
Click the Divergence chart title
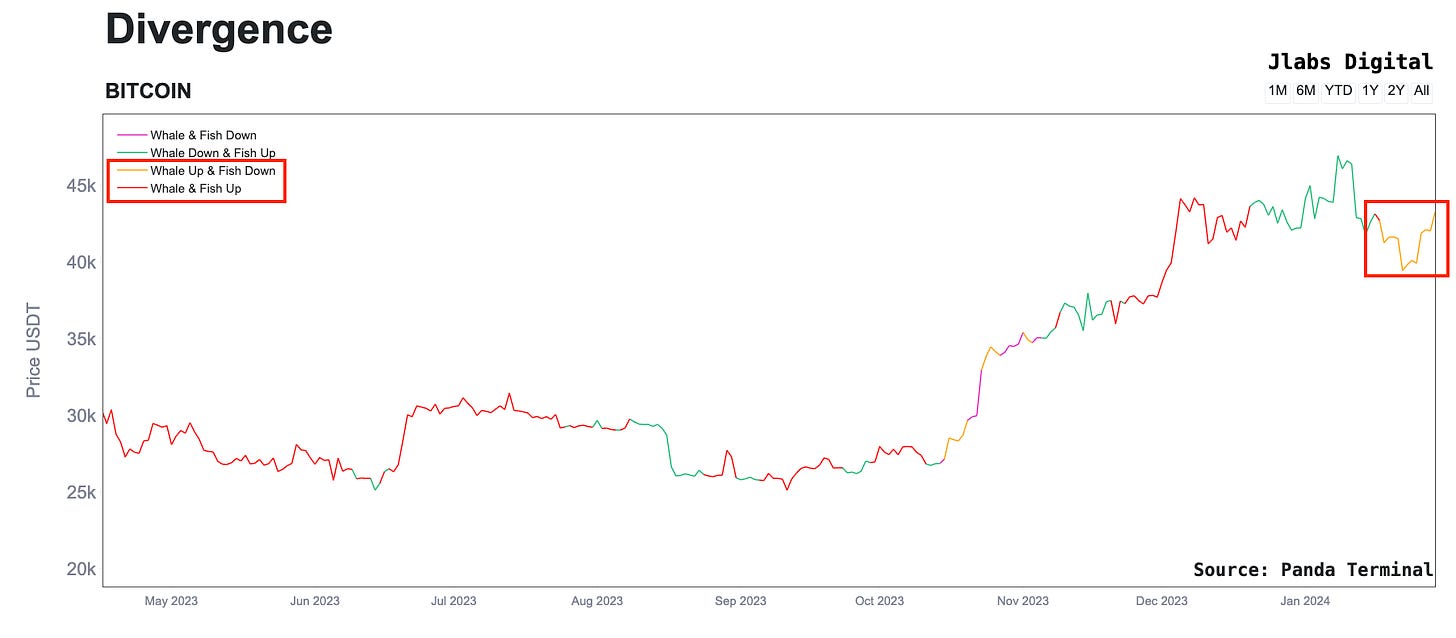tap(218, 28)
